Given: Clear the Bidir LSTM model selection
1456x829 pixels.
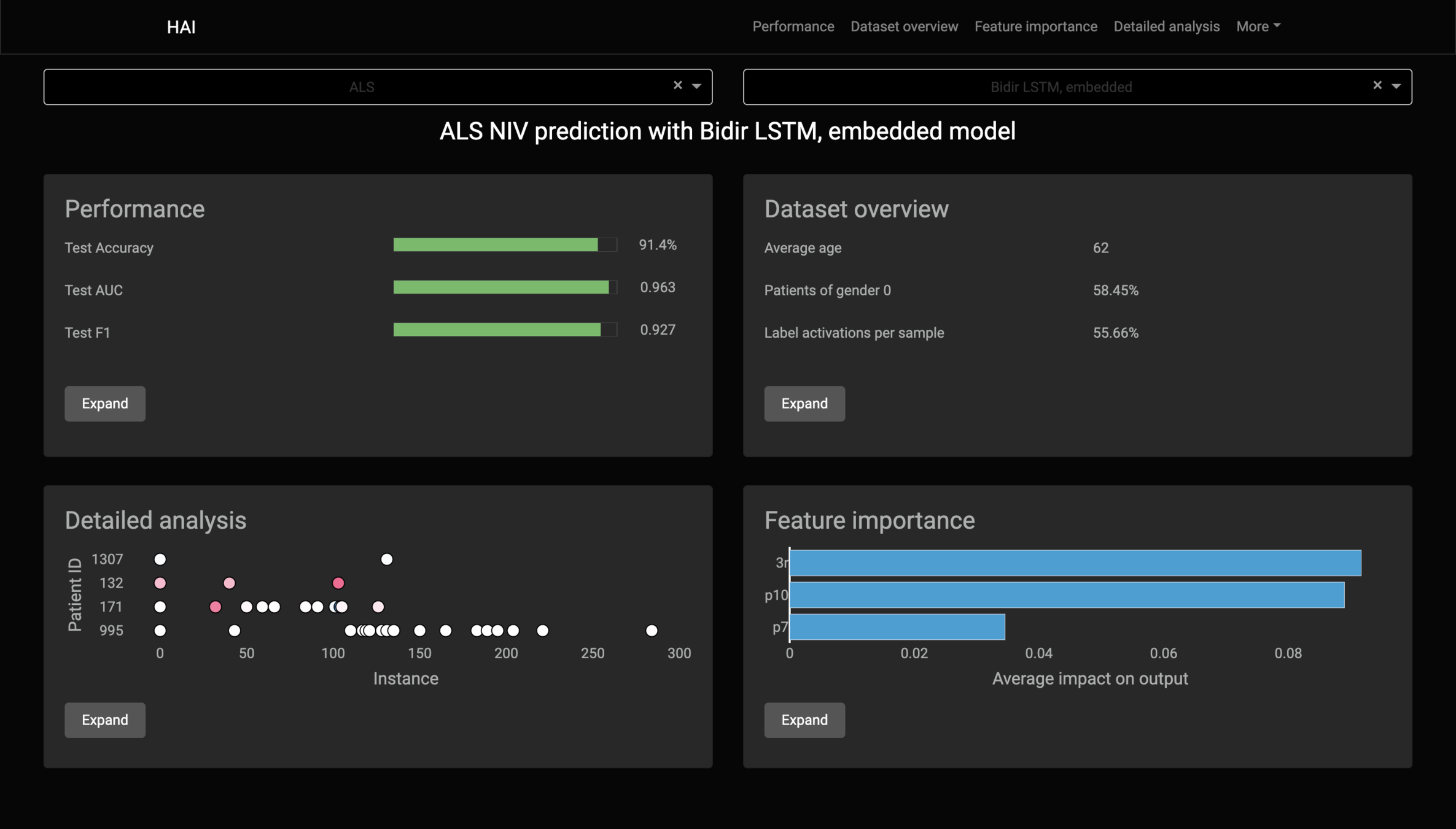Looking at the screenshot, I should pos(1377,85).
